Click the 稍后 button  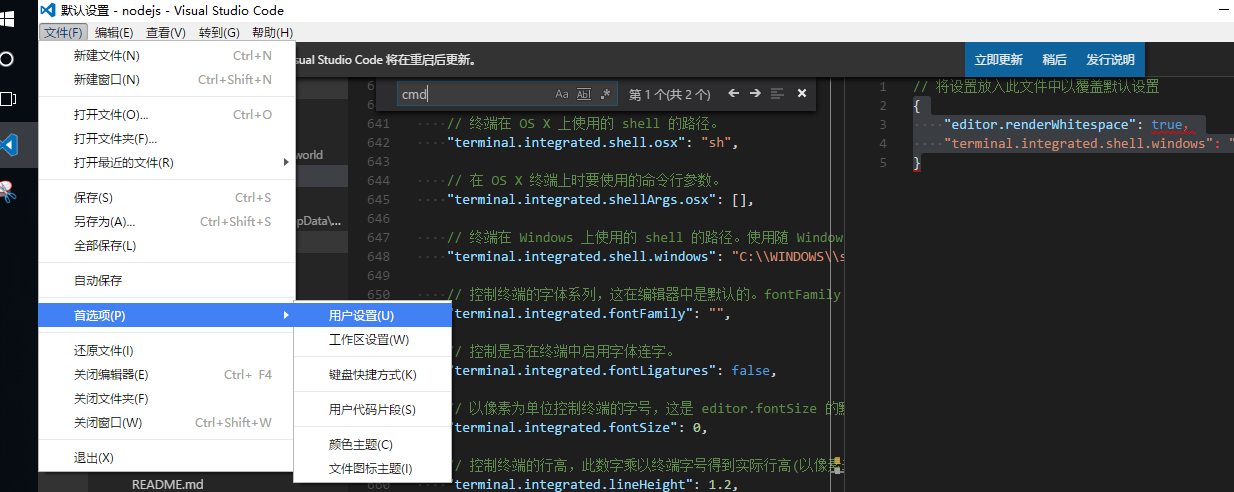(1054, 59)
